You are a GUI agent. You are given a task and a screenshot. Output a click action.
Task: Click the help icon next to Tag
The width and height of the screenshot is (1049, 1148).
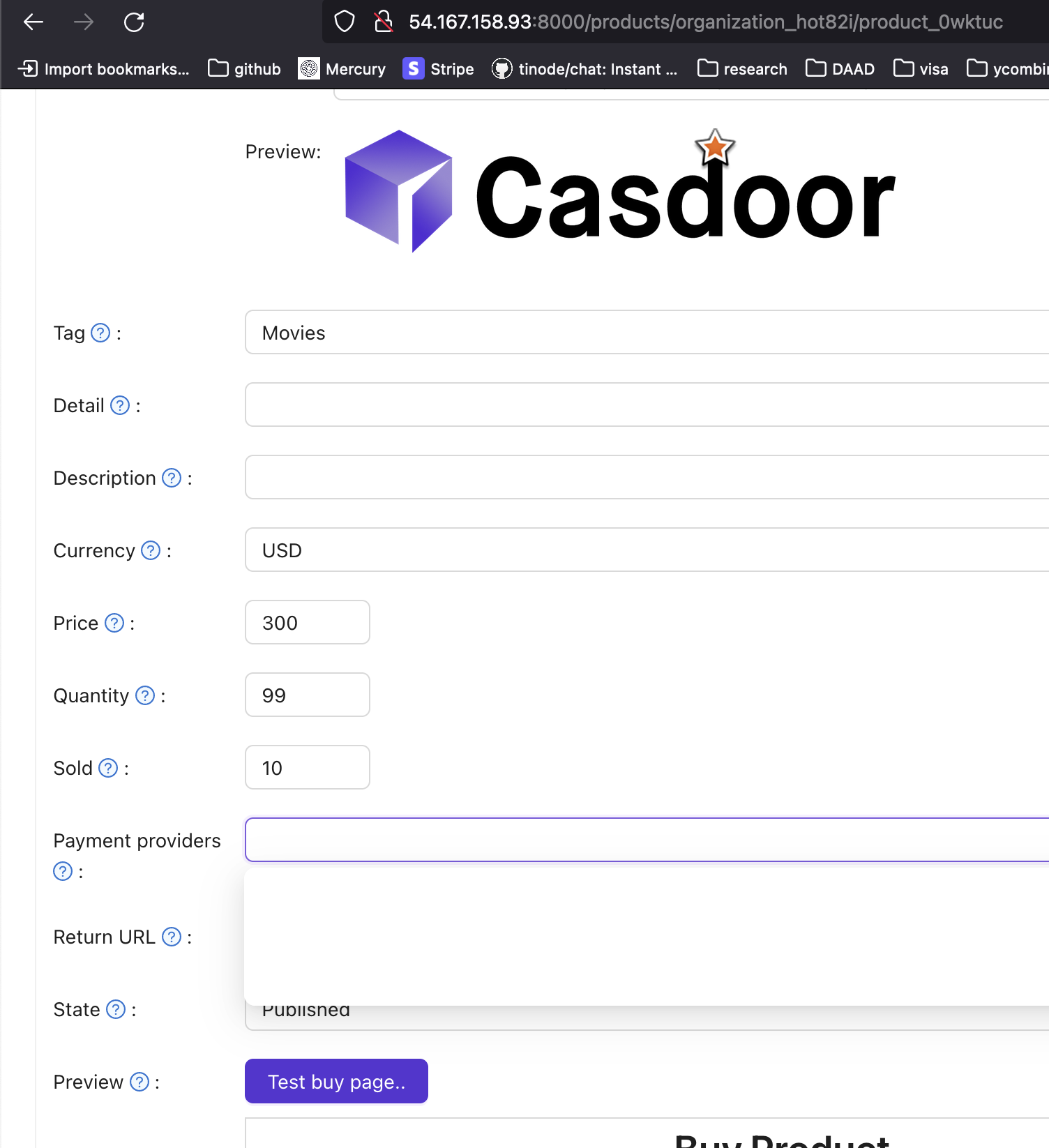click(x=101, y=333)
